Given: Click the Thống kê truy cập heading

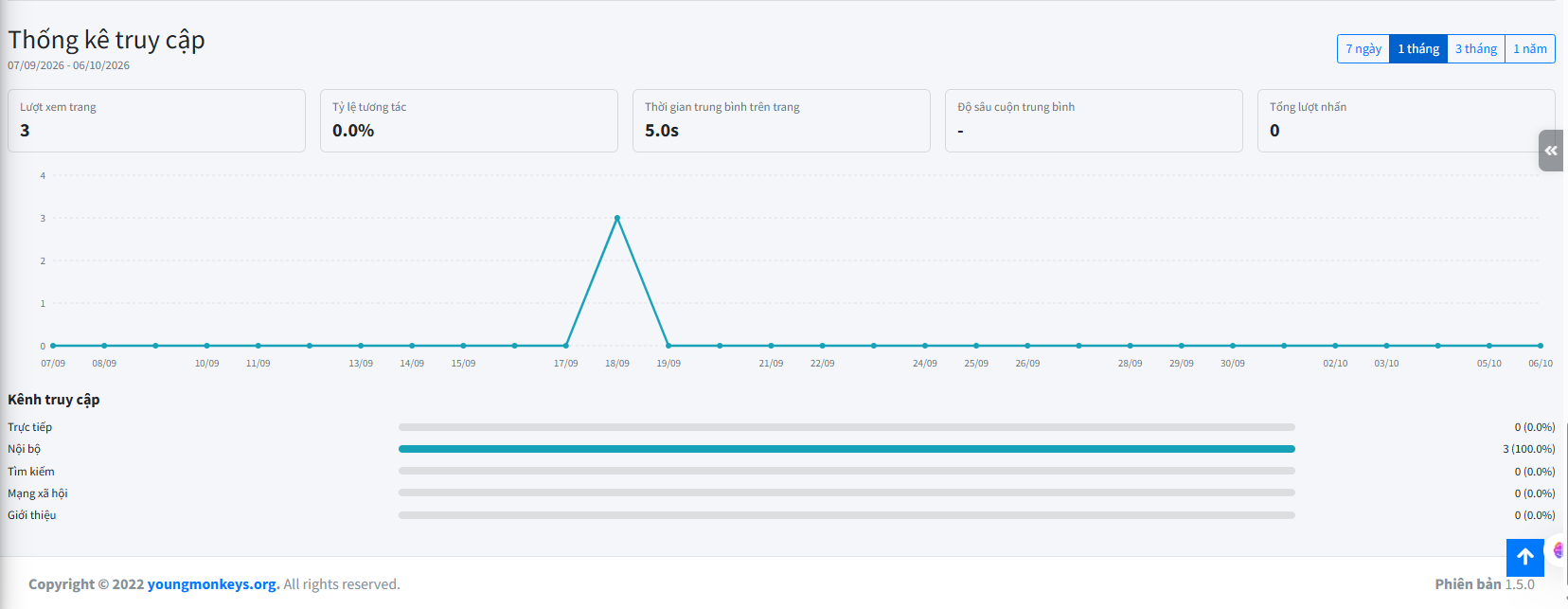Looking at the screenshot, I should coord(106,40).
